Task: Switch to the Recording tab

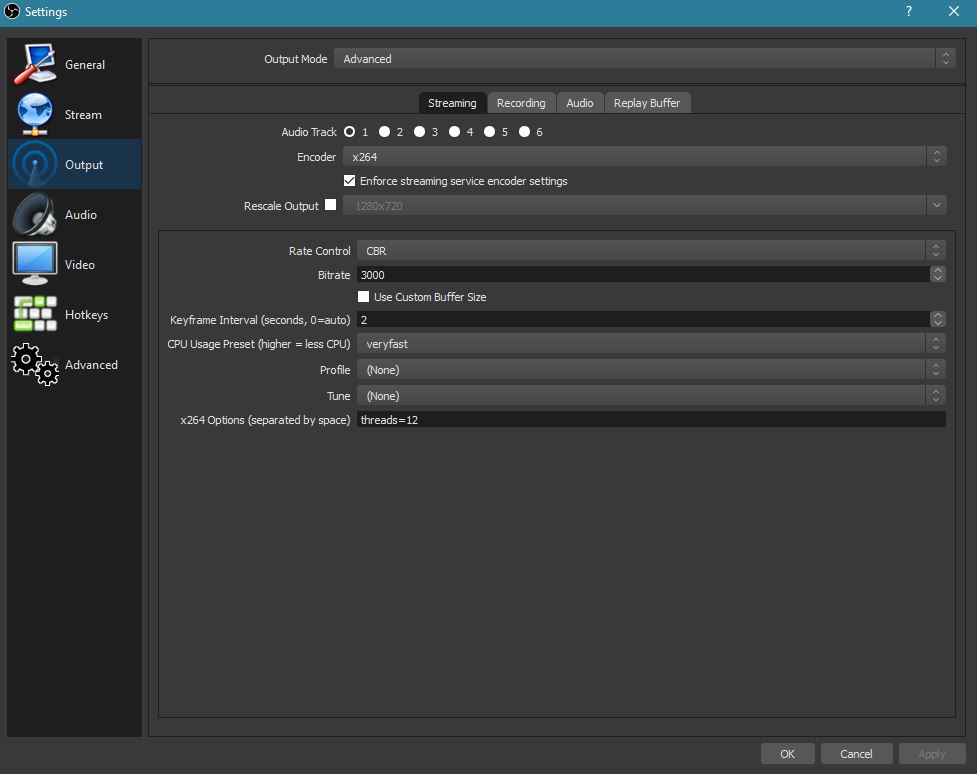Action: click(521, 103)
